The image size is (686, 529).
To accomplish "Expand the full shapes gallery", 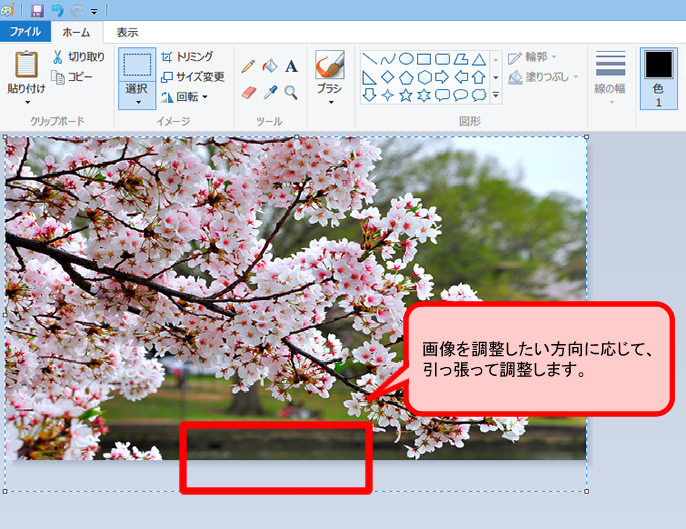I will tap(496, 95).
